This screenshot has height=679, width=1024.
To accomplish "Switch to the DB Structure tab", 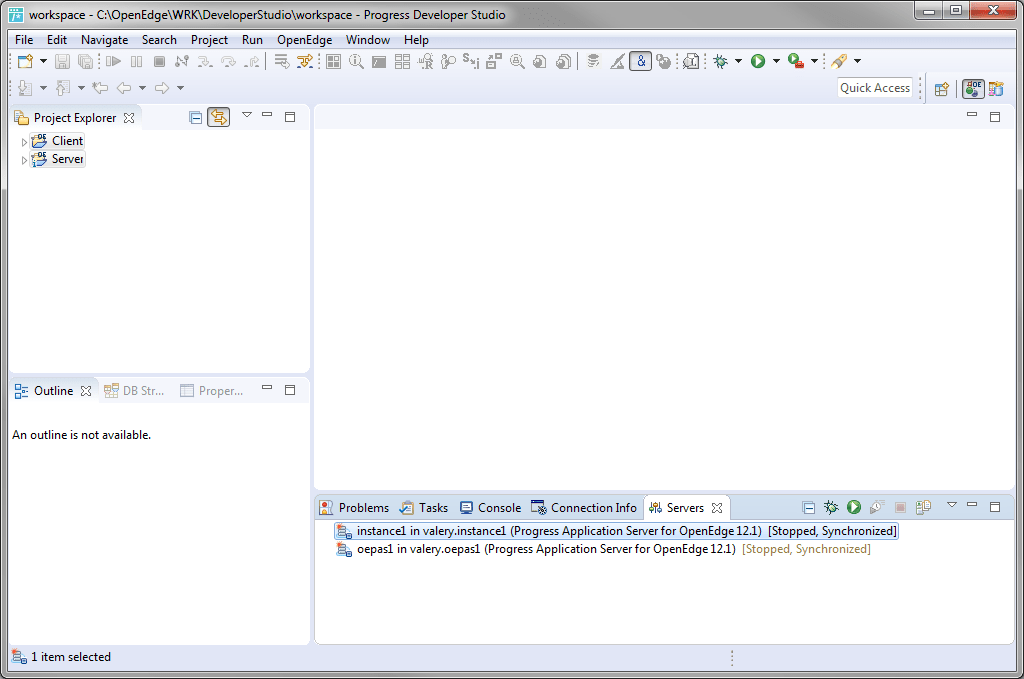I will click(x=135, y=390).
